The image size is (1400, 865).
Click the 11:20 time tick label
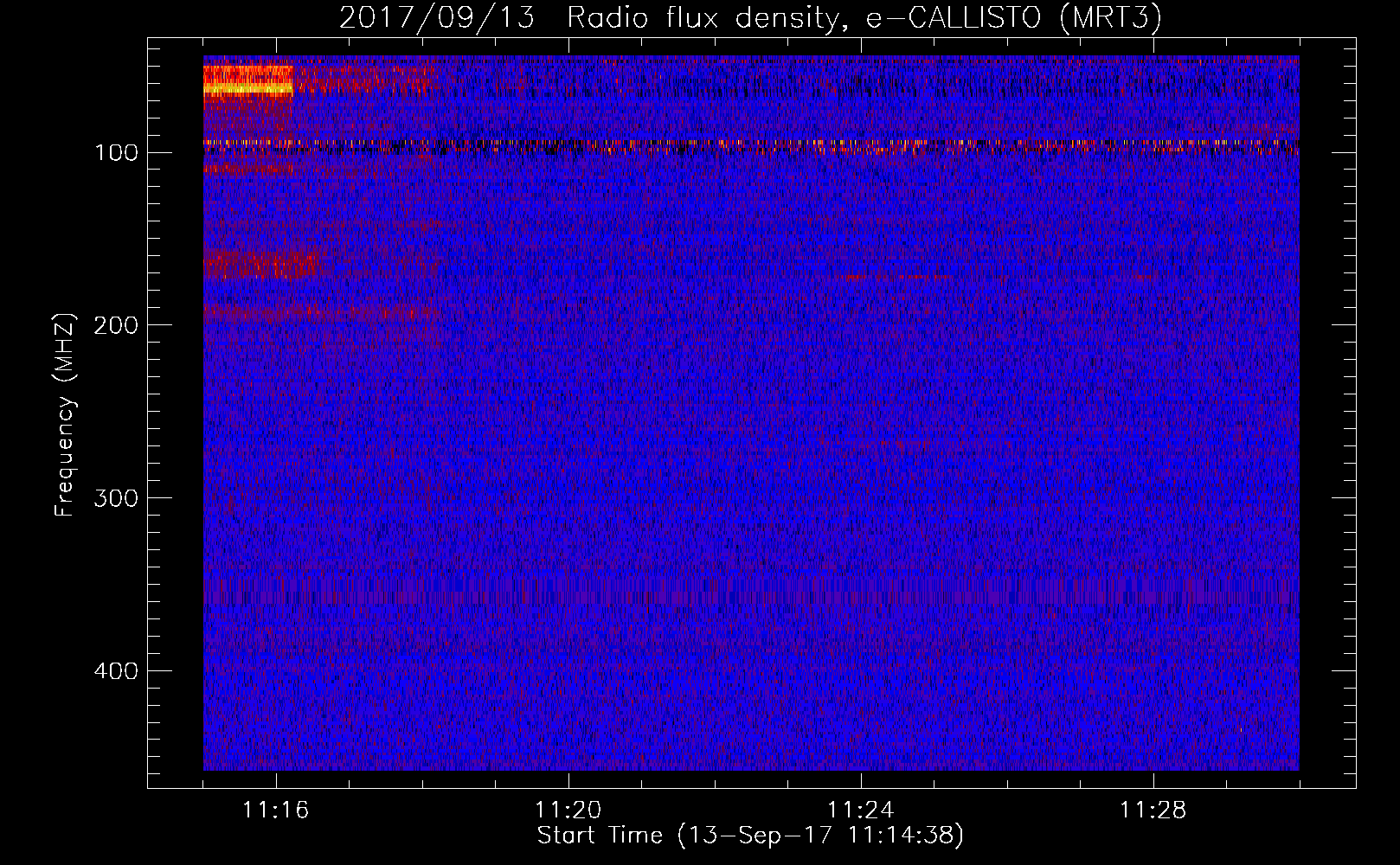pos(568,811)
